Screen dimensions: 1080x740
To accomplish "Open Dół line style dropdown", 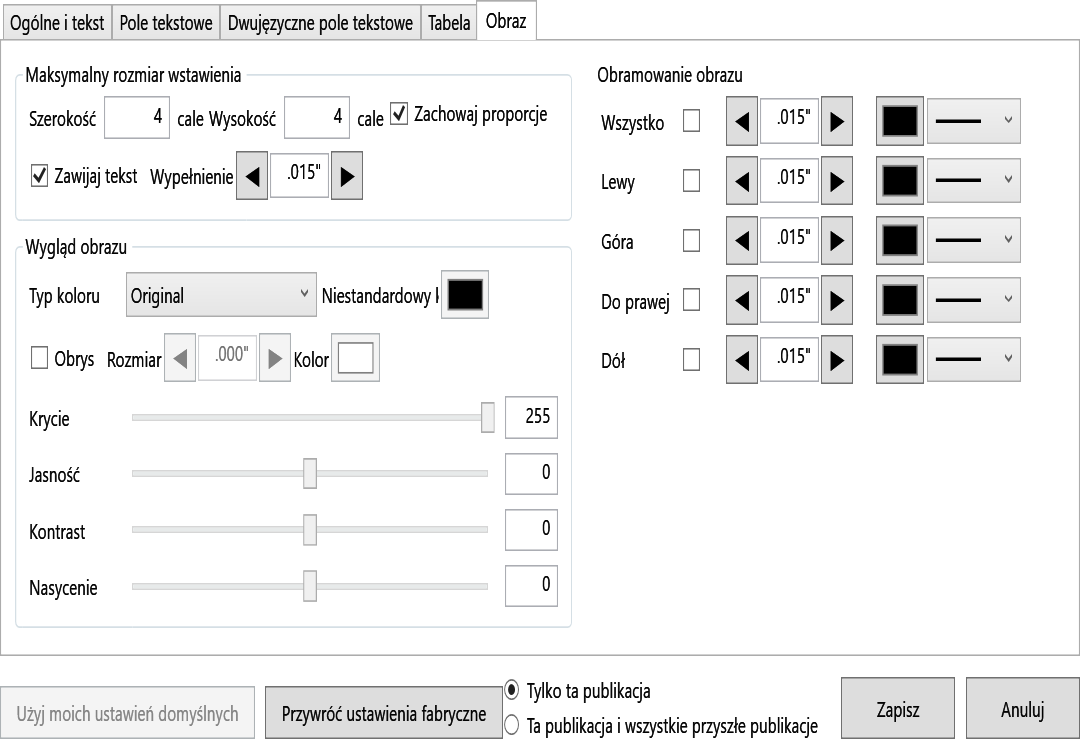I will click(974, 359).
